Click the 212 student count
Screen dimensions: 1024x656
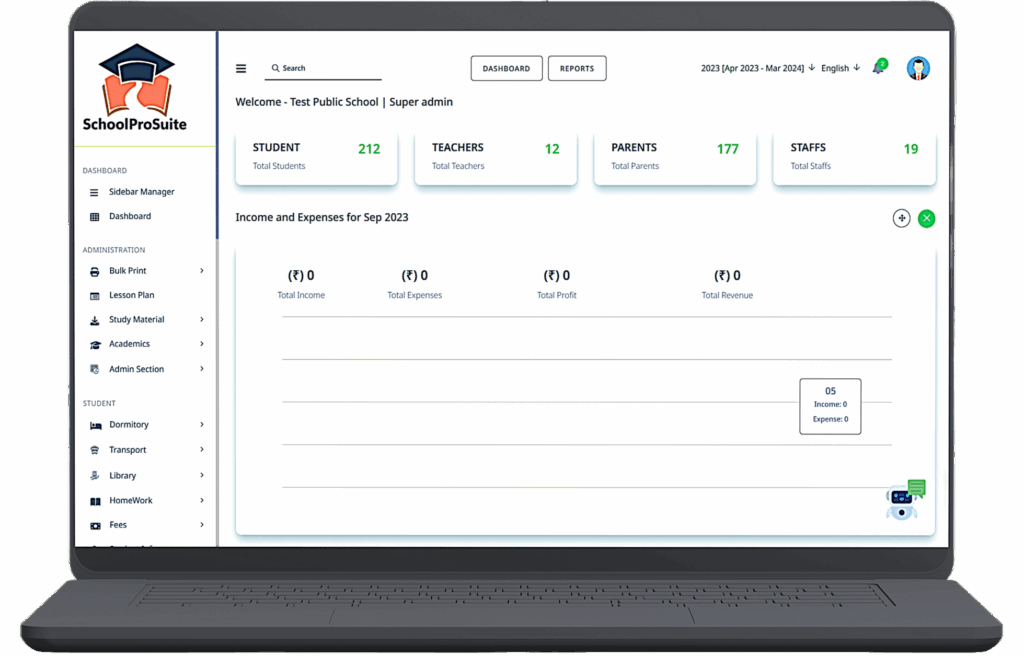[369, 149]
